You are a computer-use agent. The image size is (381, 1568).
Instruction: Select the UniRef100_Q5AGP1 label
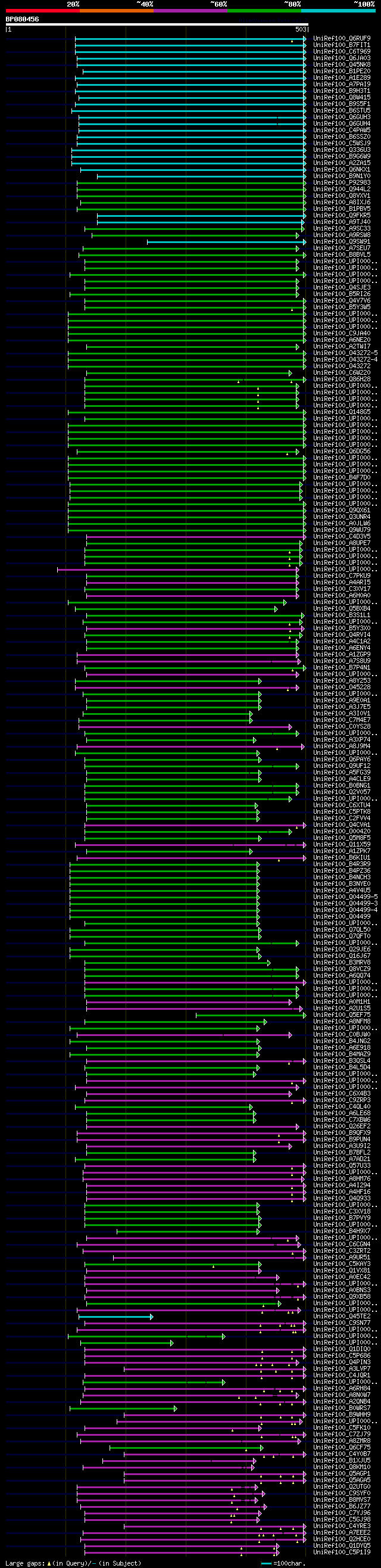[x=342, y=1473]
